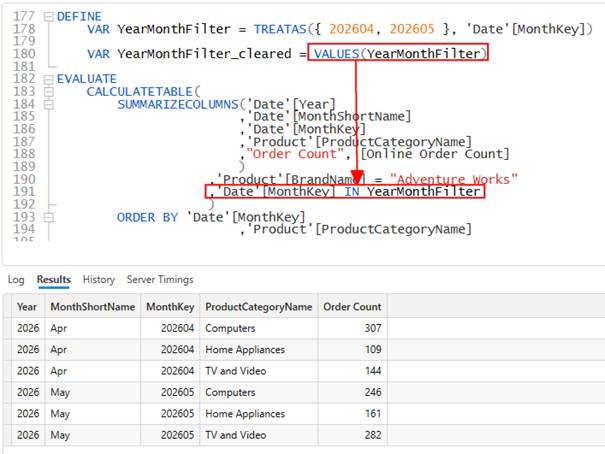Switch to the History tab
This screenshot has height=454, width=605.
99,280
